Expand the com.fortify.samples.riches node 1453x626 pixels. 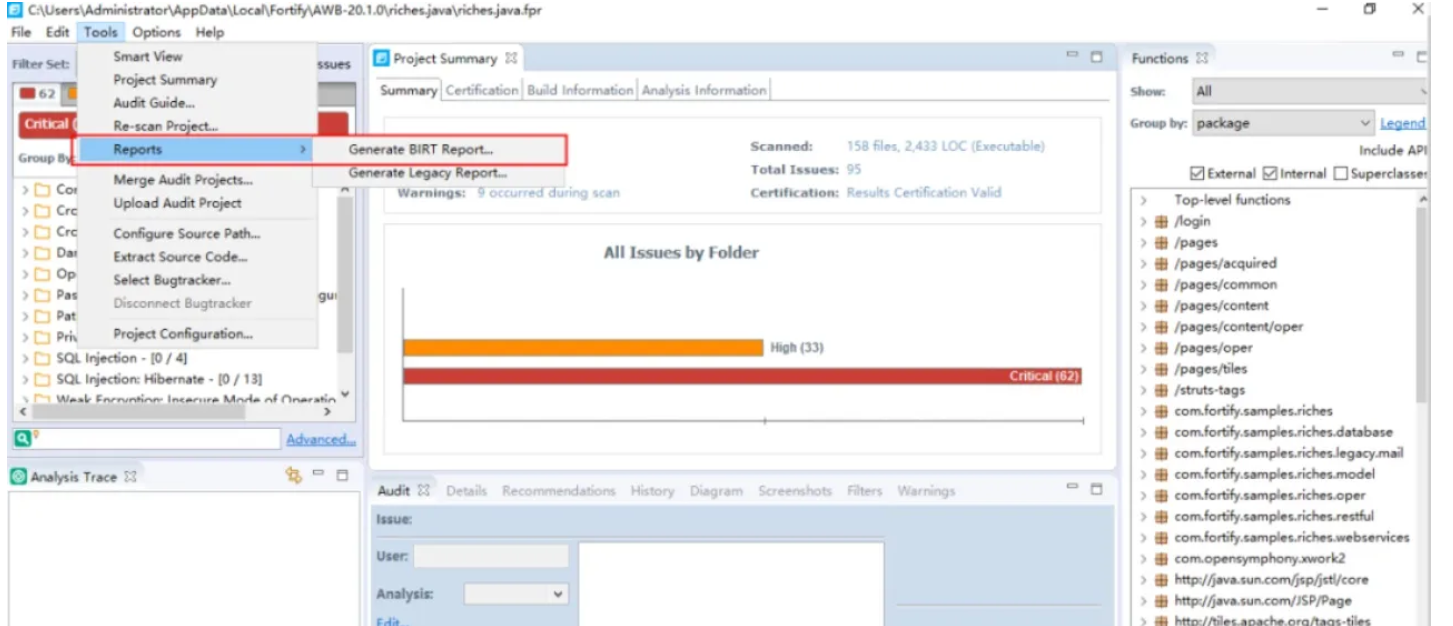pyautogui.click(x=1143, y=411)
